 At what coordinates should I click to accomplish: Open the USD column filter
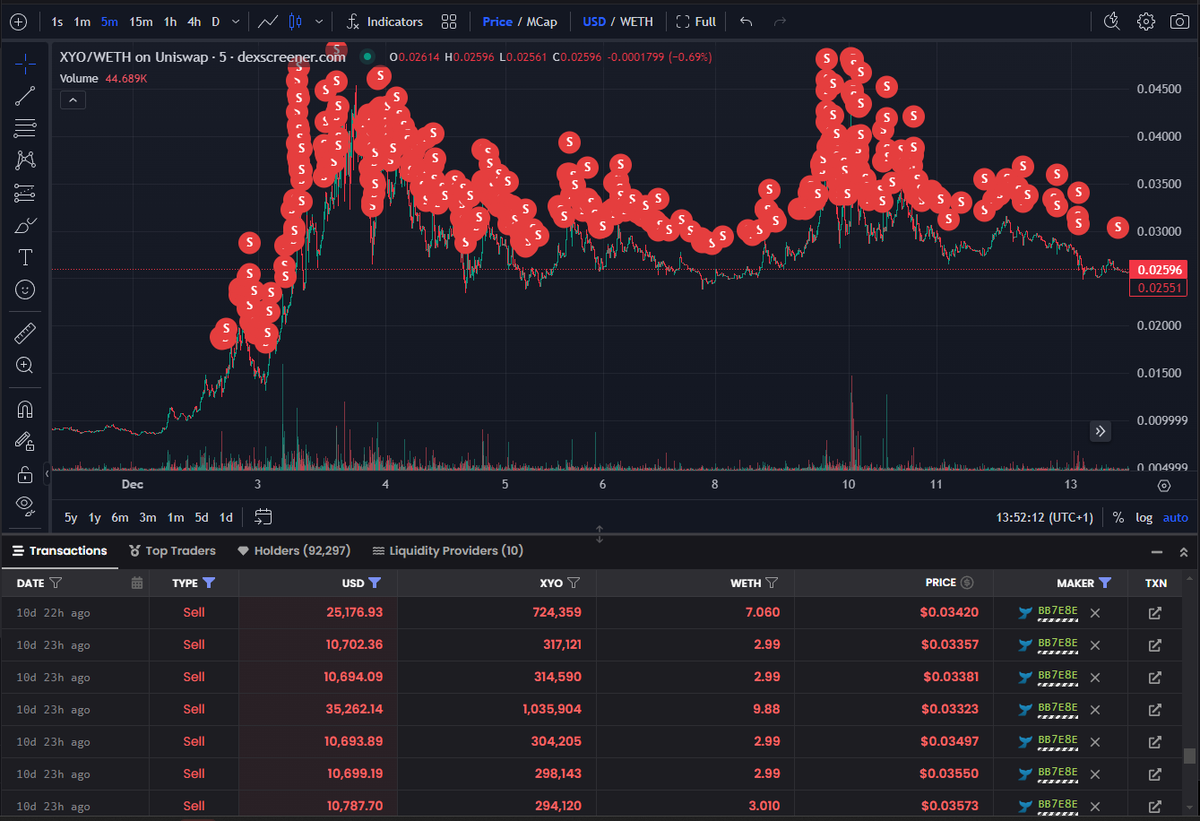tap(374, 583)
